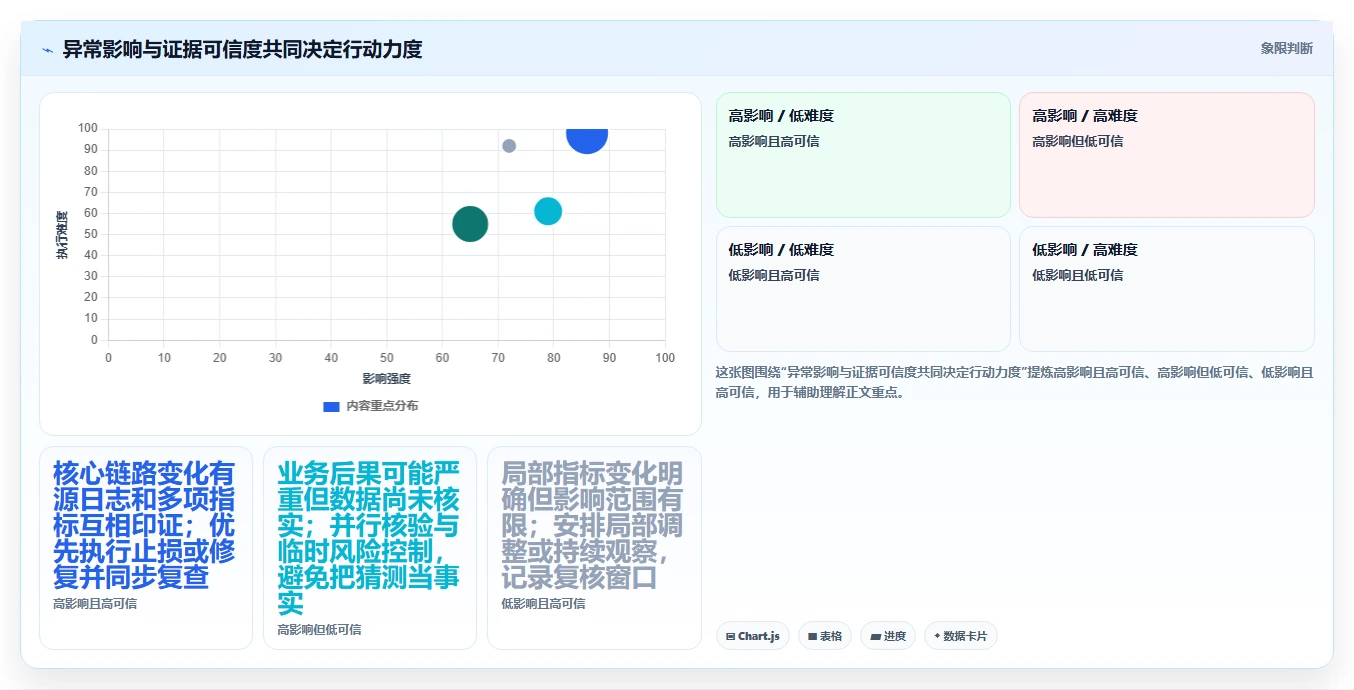Click the 进度 chip icon

[x=875, y=637]
